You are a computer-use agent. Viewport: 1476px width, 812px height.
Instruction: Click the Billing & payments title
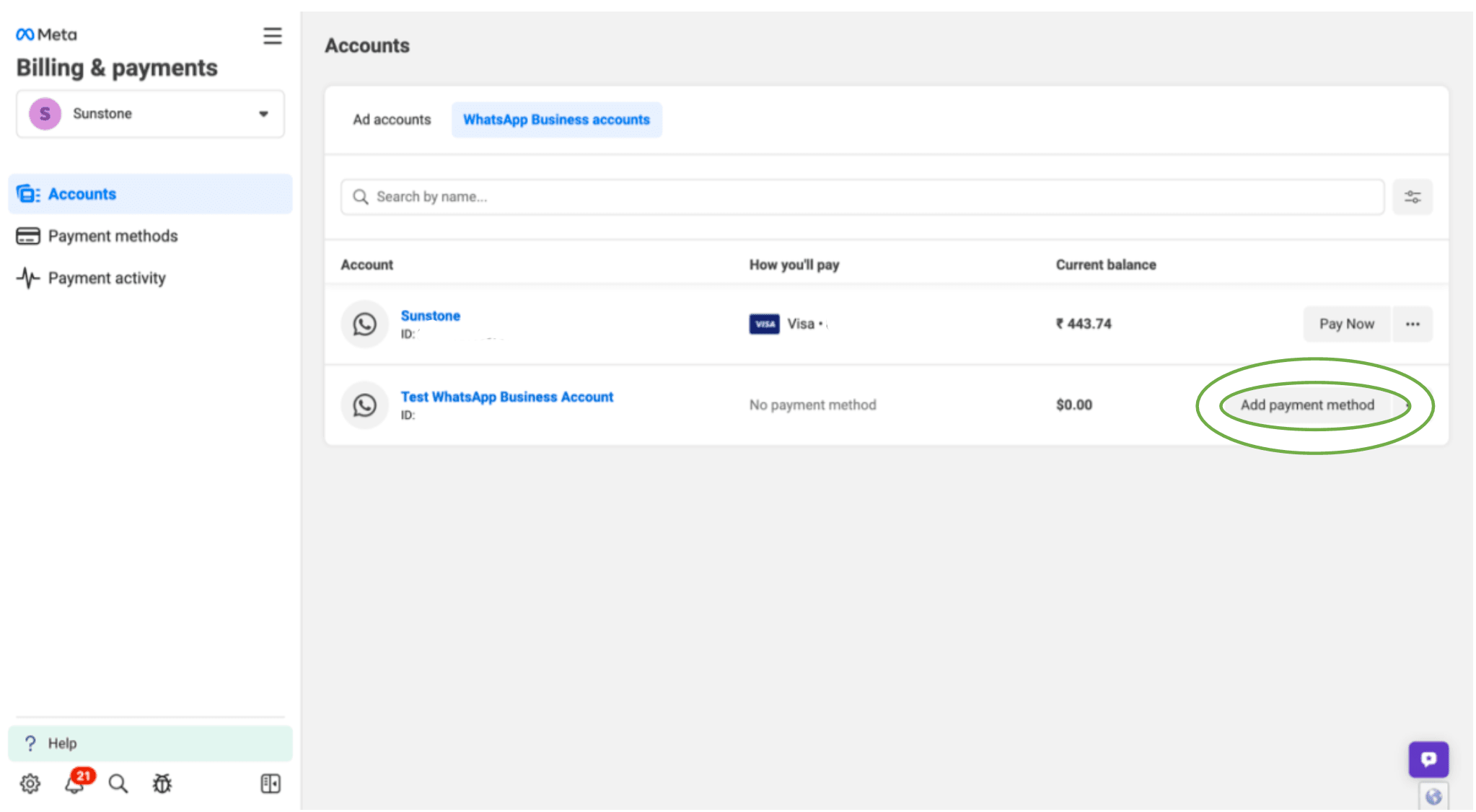[117, 68]
